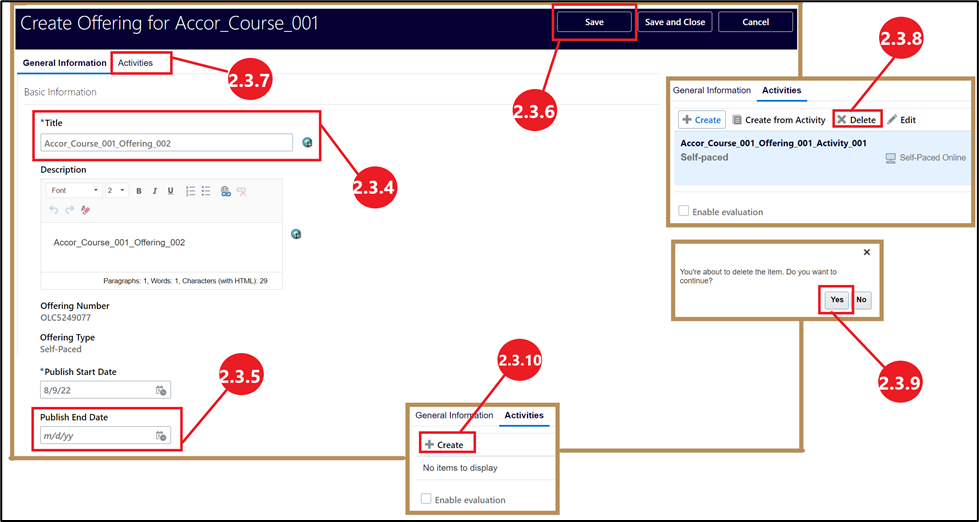Tick Enable evaluation under the selected activity
Screen dimensions: 979x522
[684, 211]
